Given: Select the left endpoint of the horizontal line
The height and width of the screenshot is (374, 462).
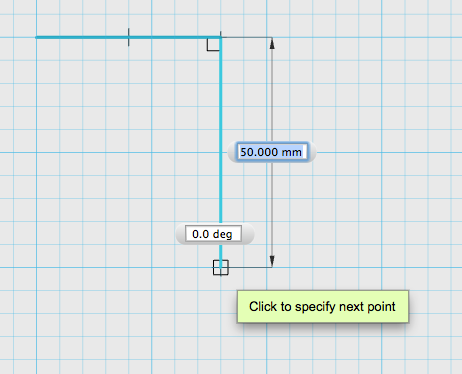Looking at the screenshot, I should click(x=37, y=37).
